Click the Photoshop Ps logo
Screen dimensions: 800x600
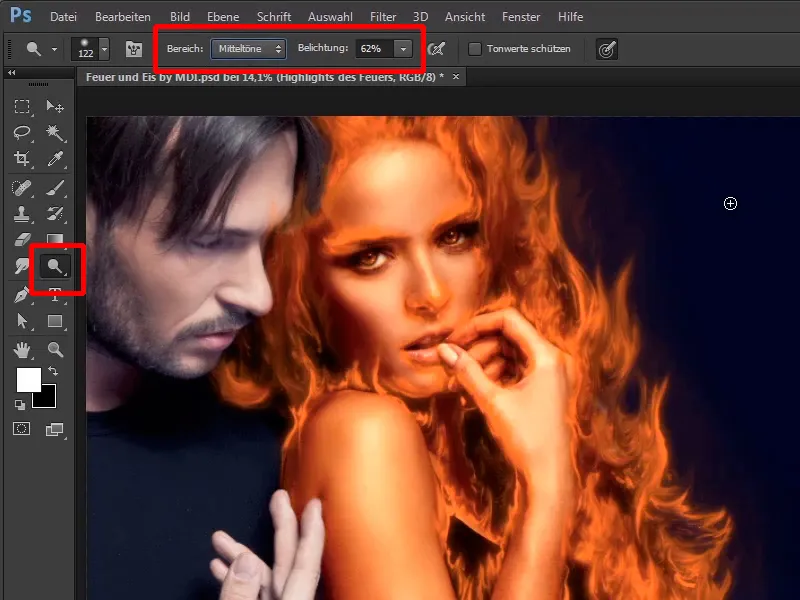[x=20, y=15]
